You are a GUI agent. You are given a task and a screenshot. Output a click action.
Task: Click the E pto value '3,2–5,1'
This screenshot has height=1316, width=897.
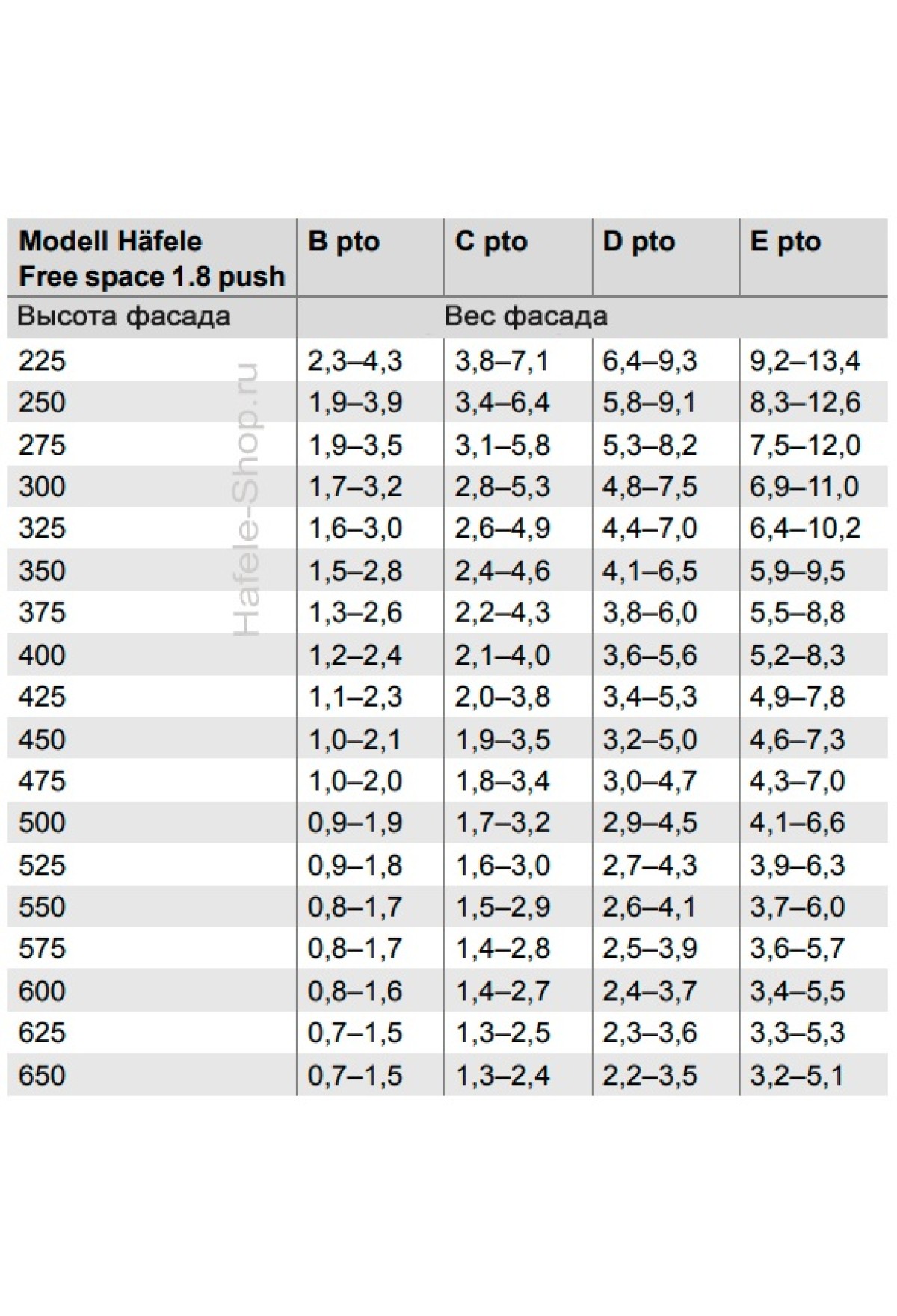[797, 1075]
